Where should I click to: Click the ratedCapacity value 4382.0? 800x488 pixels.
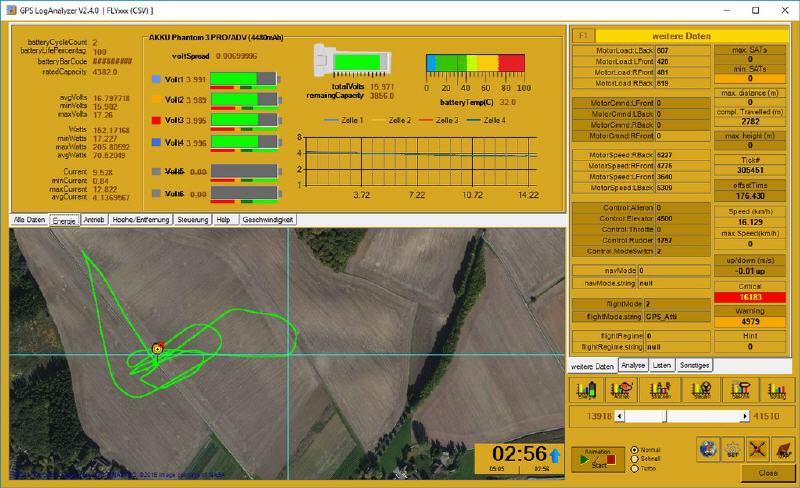click(x=105, y=72)
